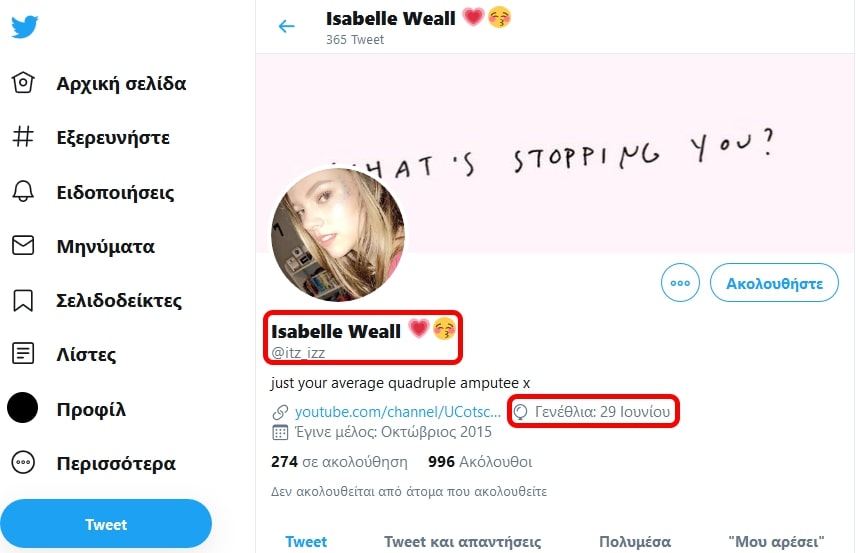
Task: Select the Εξερευνήστε hashtag icon
Action: pyautogui.click(x=23, y=136)
